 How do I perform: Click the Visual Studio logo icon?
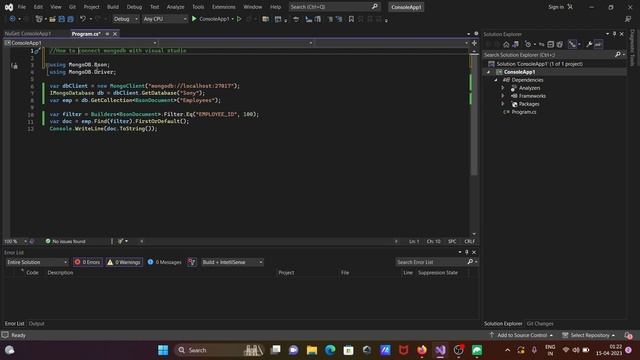coord(9,7)
